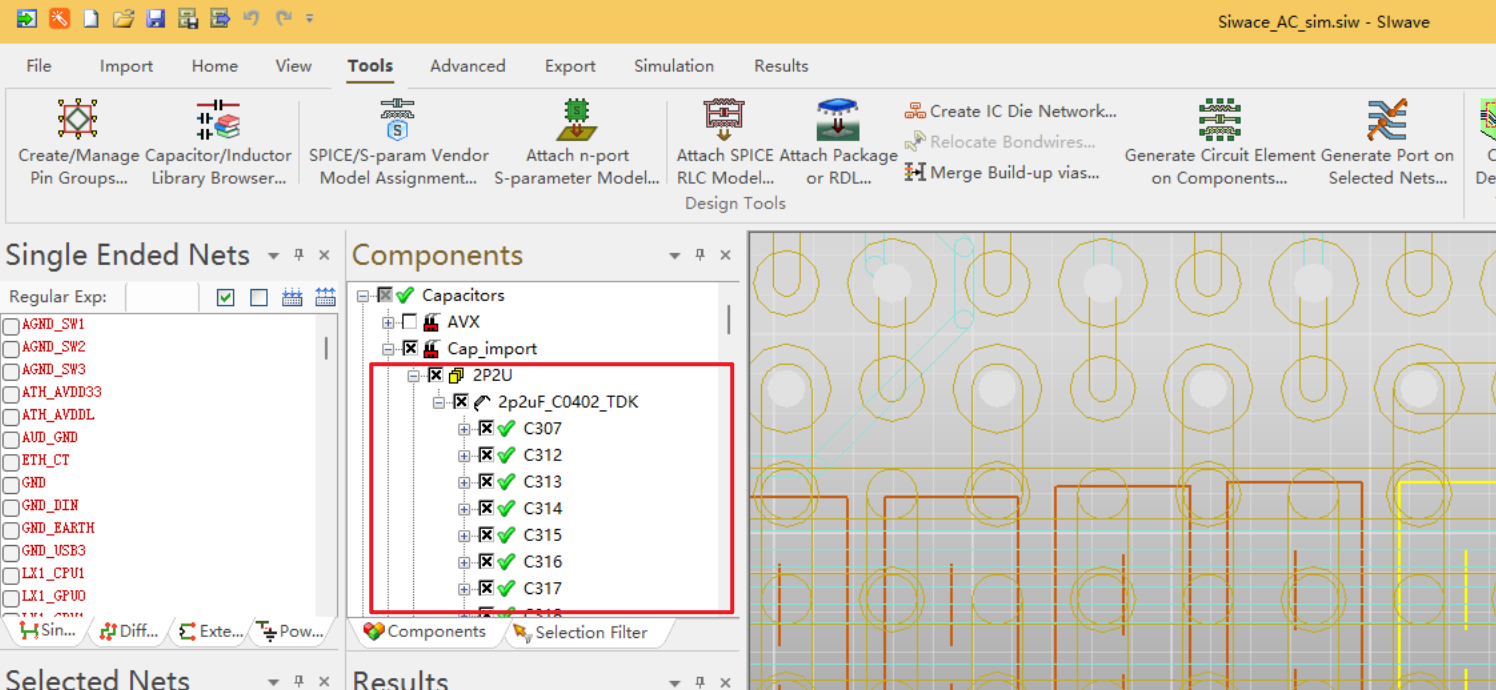Open the quick access toolbar customize arrow
Image resolution: width=1496 pixels, height=690 pixels.
[x=310, y=18]
